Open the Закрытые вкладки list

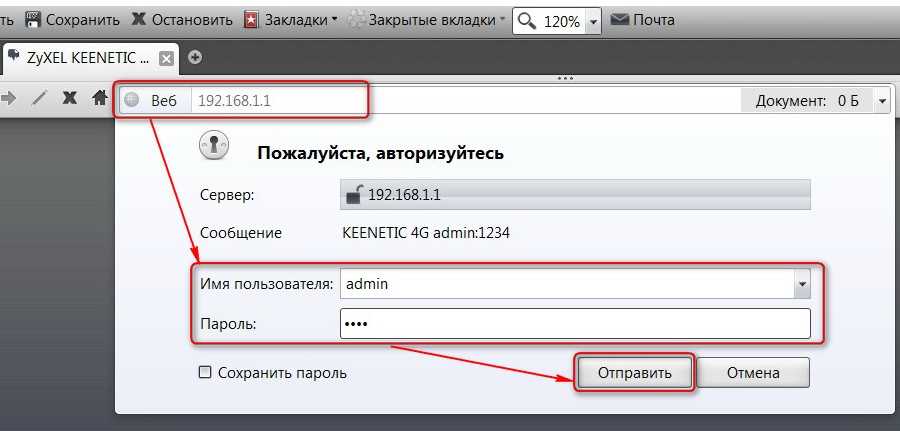click(429, 20)
